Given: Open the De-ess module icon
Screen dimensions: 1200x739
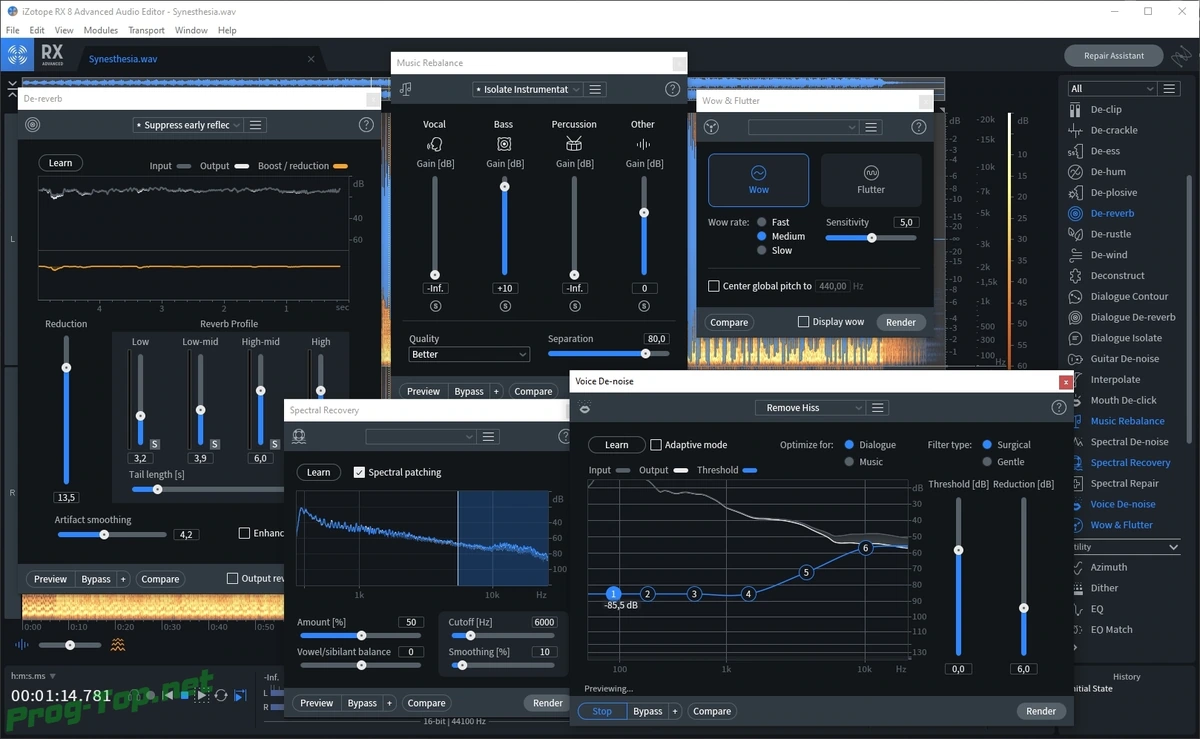Looking at the screenshot, I should coord(1075,151).
